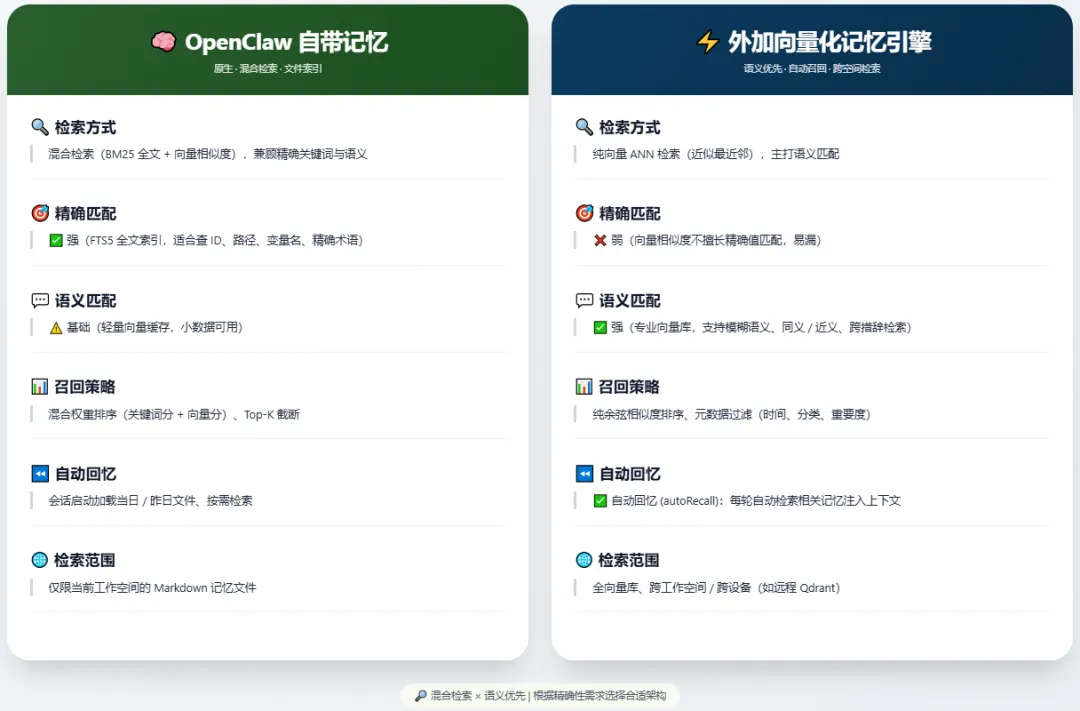Click the speech bubble icon in OpenClaw 语义匹配
The image size is (1080, 711).
[40, 300]
